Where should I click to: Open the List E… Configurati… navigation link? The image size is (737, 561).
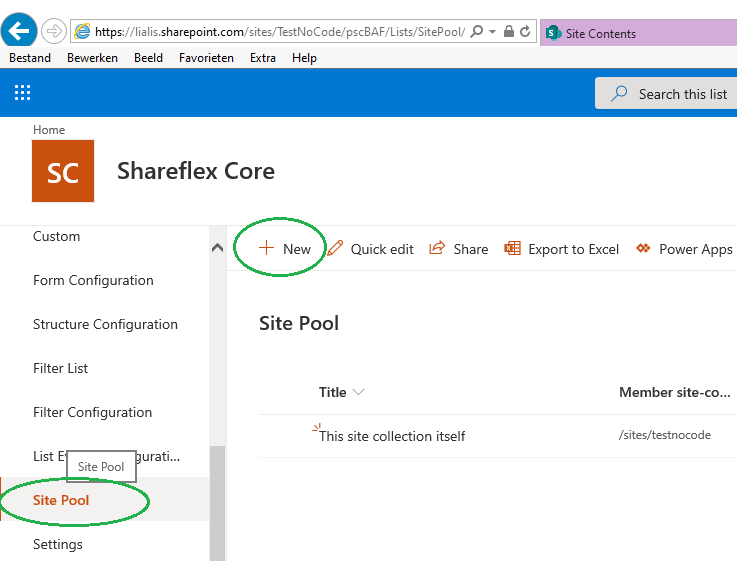107,456
